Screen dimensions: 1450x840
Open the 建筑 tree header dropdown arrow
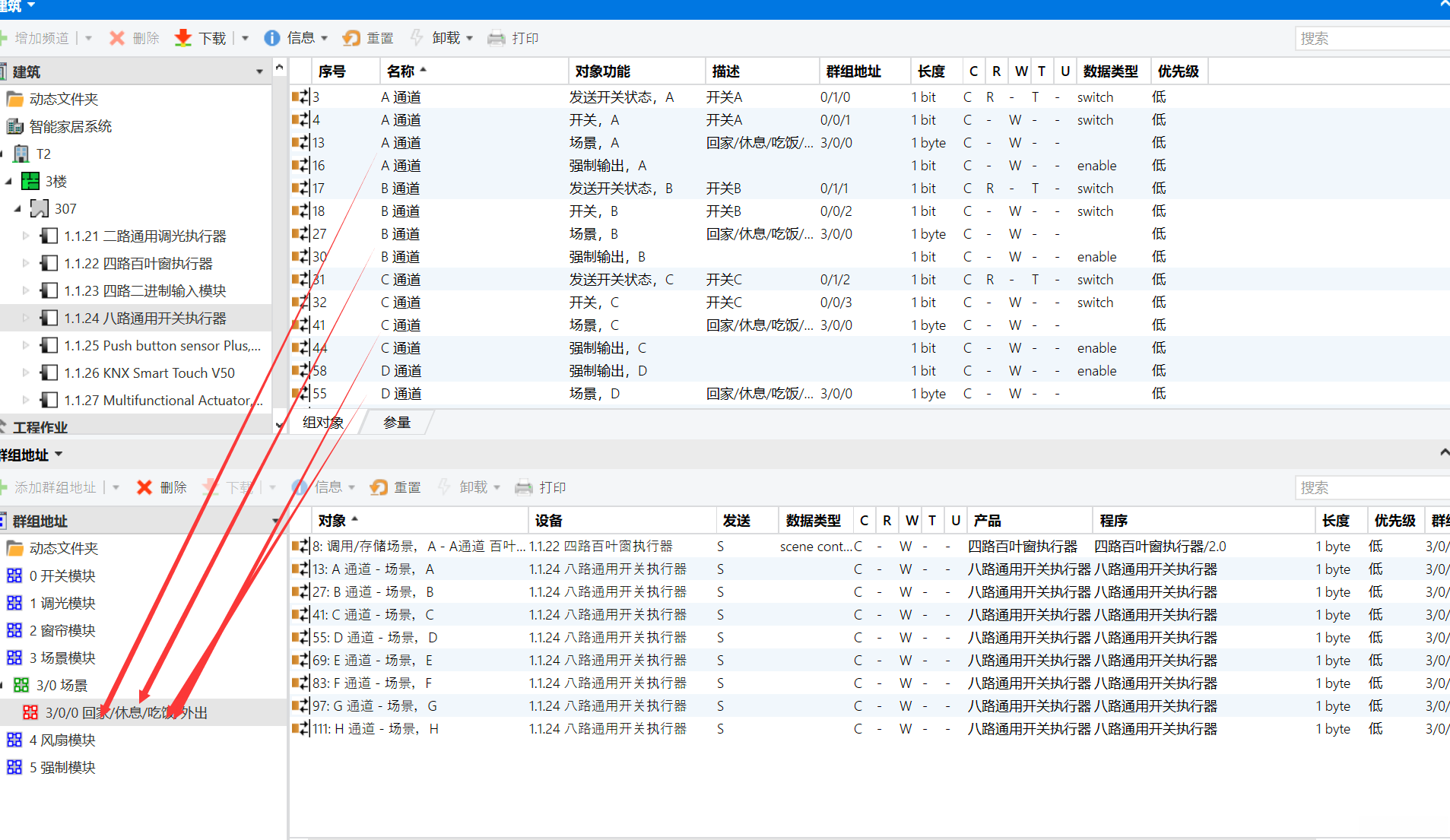pos(259,71)
